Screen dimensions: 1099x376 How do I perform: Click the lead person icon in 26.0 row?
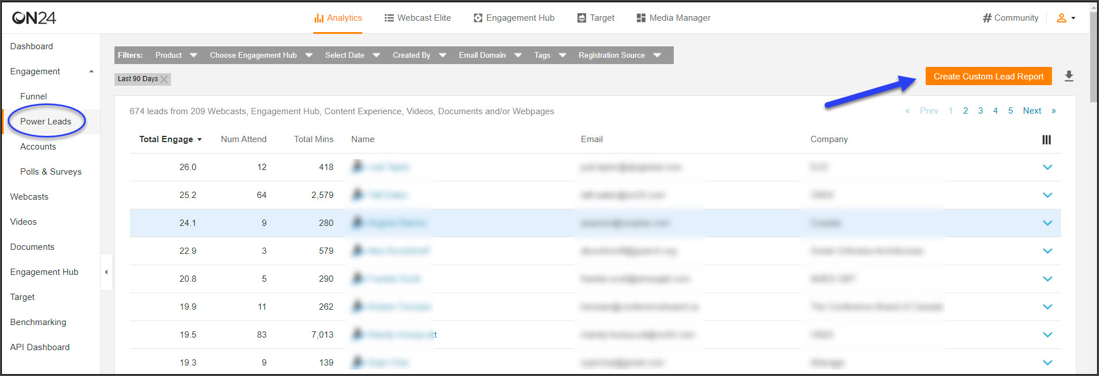tap(358, 167)
